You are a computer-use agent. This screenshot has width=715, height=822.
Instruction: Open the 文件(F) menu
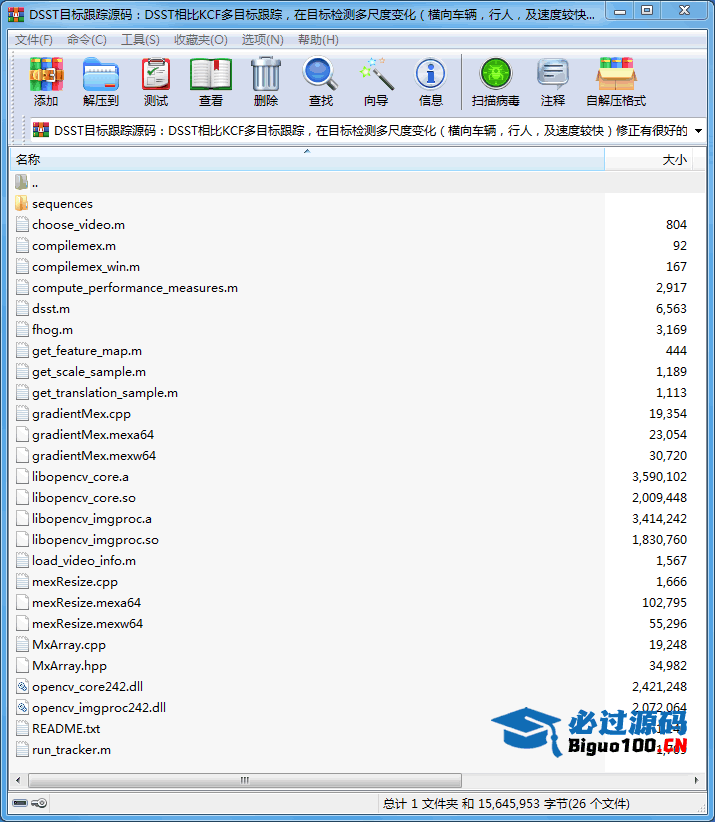coord(34,40)
